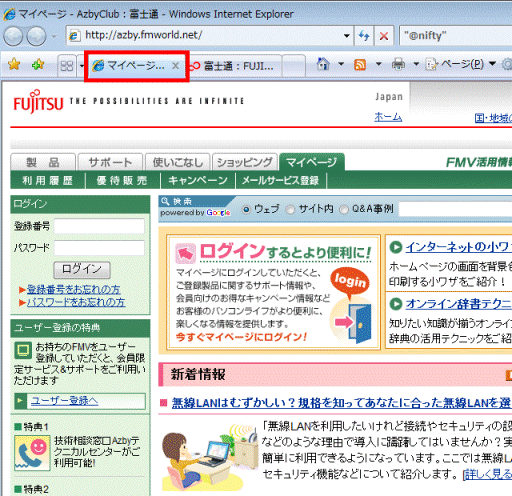Expand the Home button dropdown arrow
The width and height of the screenshot is (512, 496).
click(x=341, y=64)
